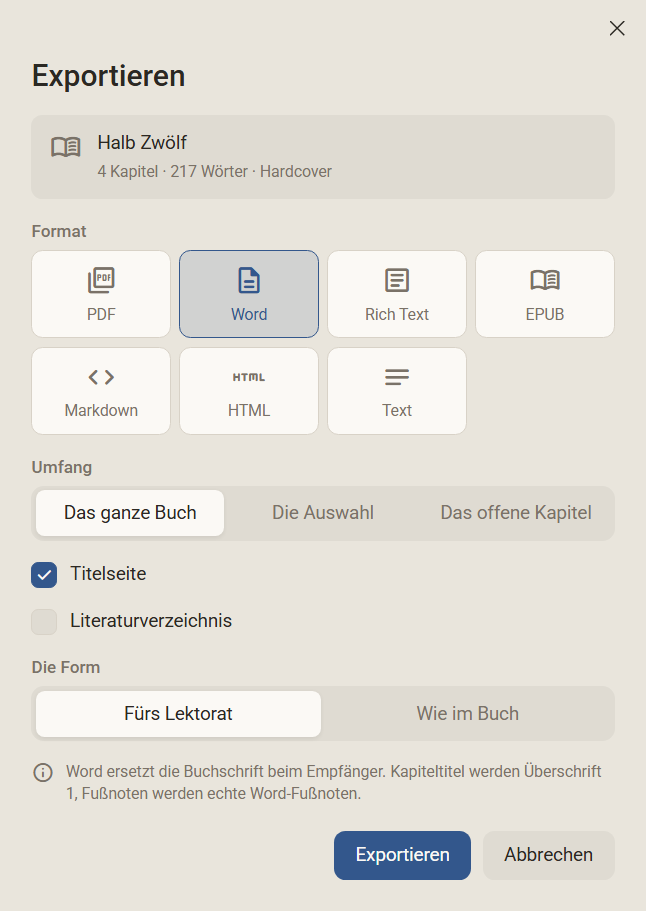Image resolution: width=646 pixels, height=911 pixels.
Task: Click the Word font replacement hint text
Action: point(333,782)
